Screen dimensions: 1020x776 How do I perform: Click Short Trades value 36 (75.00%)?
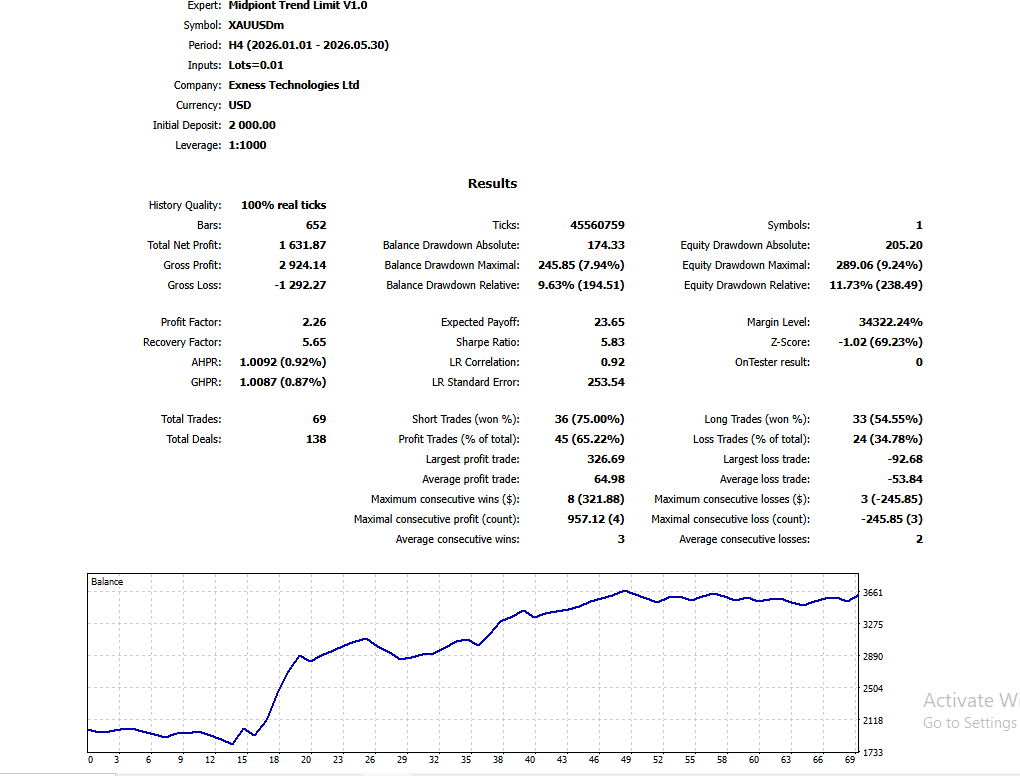coord(589,420)
